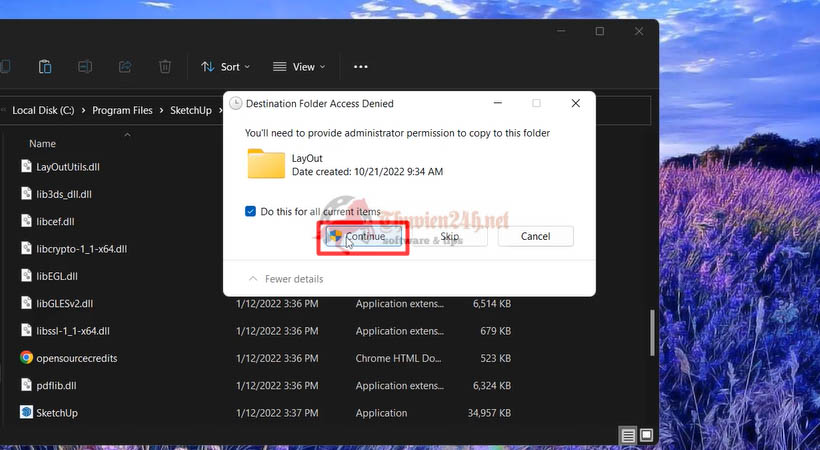
Task: Click file icon beside libssl-1_1-x64.dll
Action: 26,330
